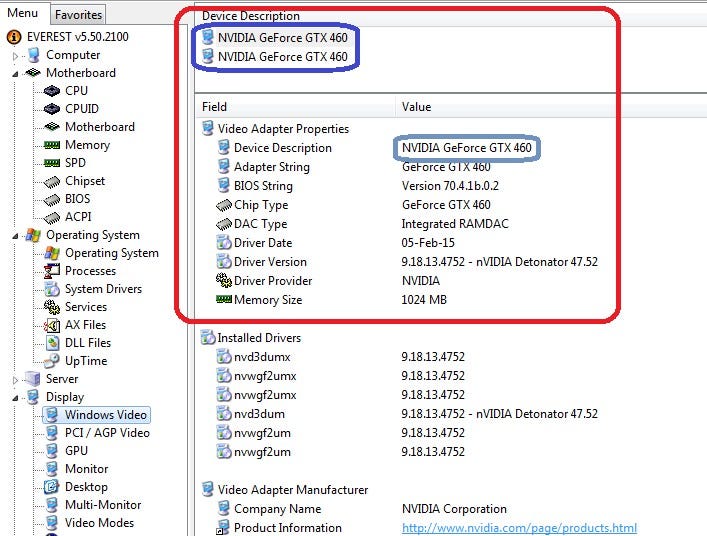The width and height of the screenshot is (707, 536).
Task: Expand the Server tree node
Action: [15, 380]
